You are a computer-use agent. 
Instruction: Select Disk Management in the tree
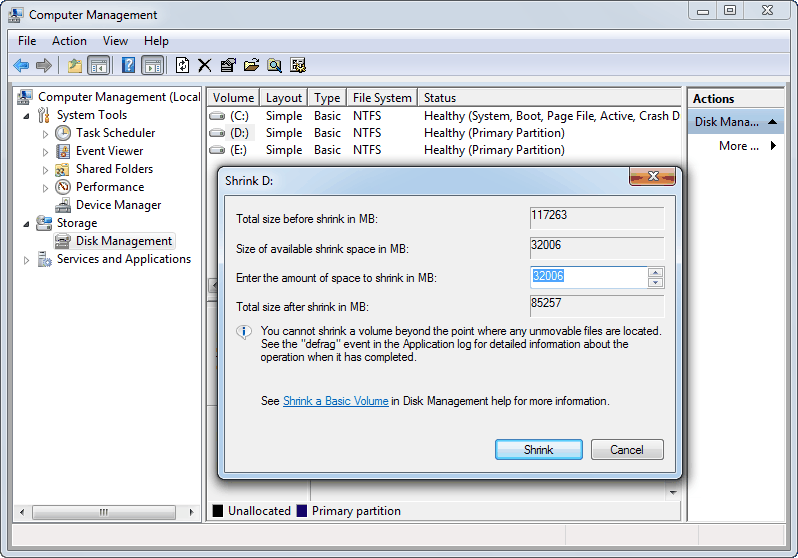[x=124, y=241]
